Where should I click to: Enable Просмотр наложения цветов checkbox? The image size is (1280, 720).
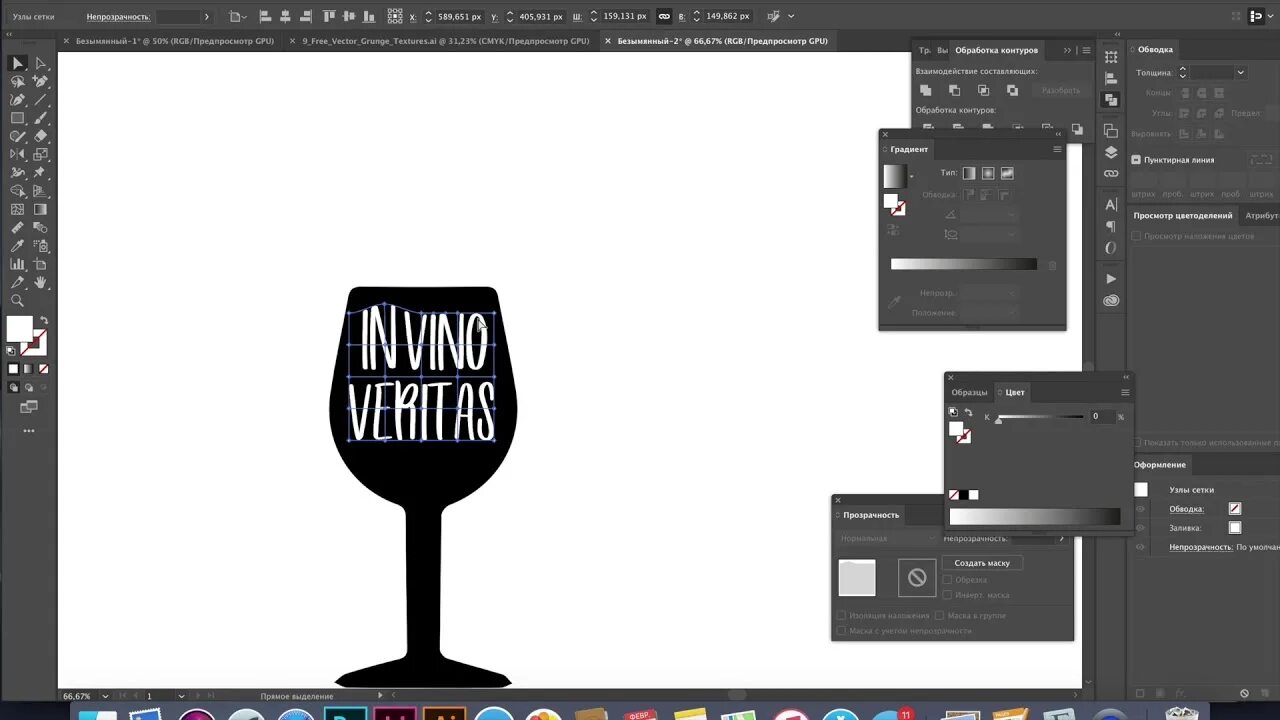(1136, 236)
